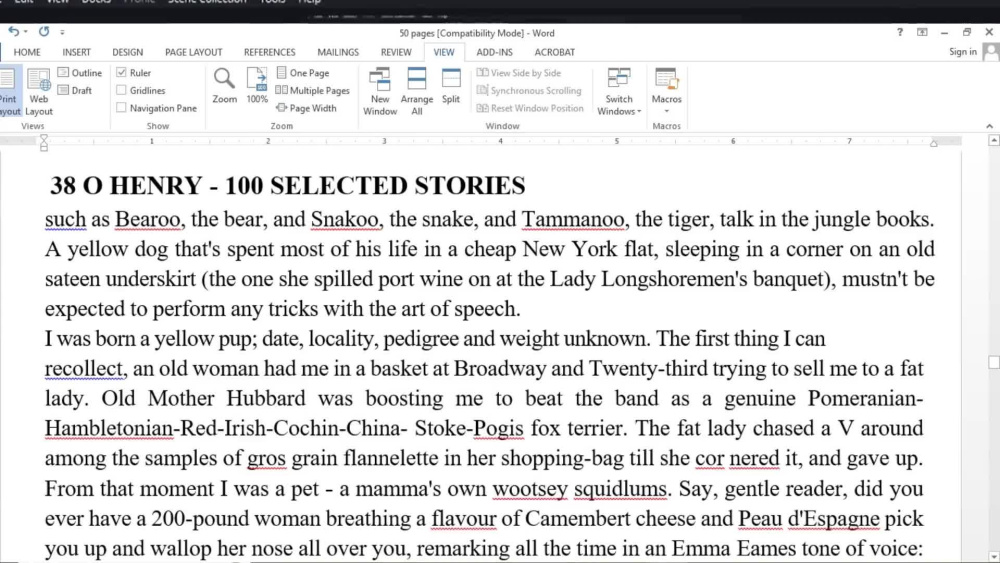The height and width of the screenshot is (563, 1000).
Task: Split the document window
Action: tap(451, 85)
